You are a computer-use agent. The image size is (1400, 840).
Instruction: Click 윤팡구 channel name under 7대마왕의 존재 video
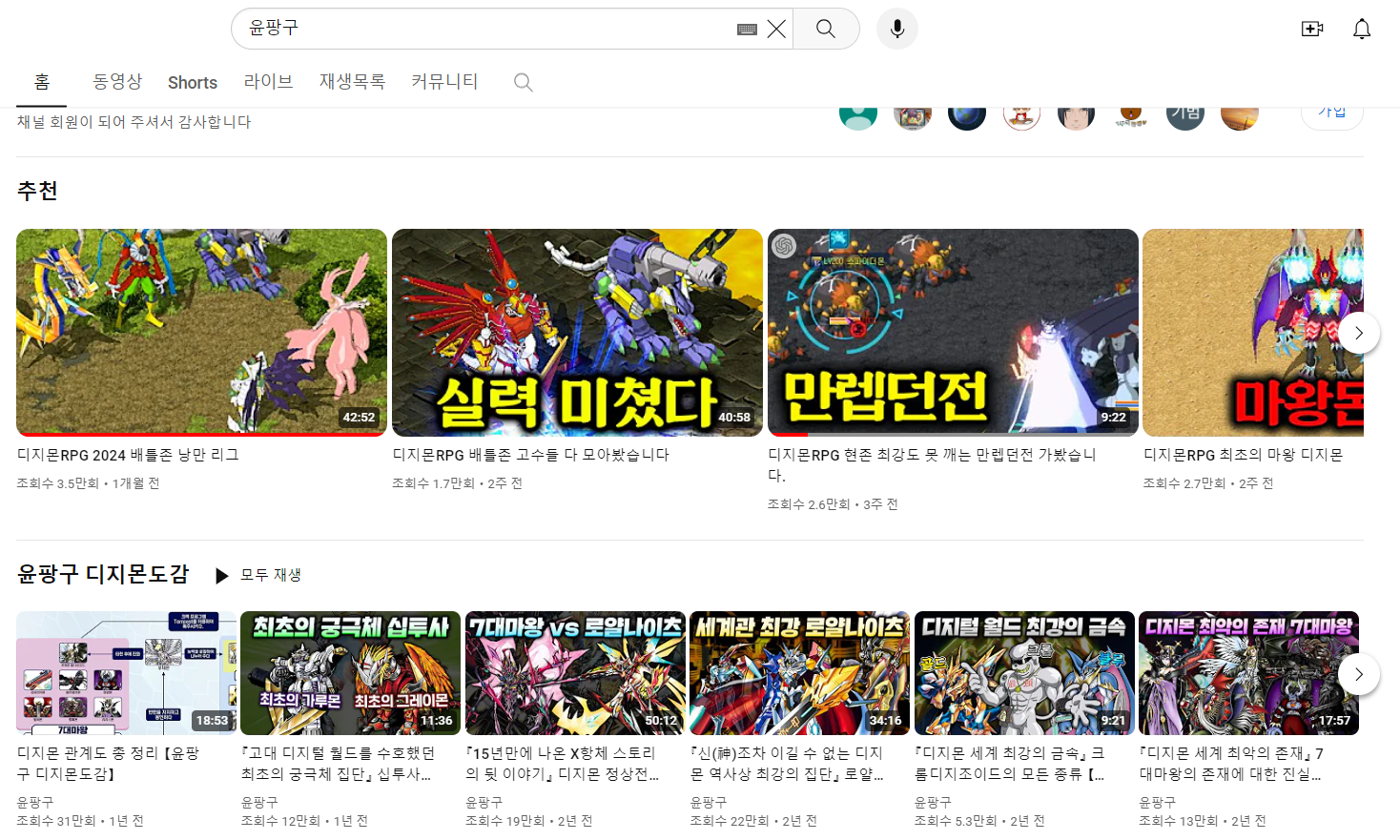point(1158,803)
